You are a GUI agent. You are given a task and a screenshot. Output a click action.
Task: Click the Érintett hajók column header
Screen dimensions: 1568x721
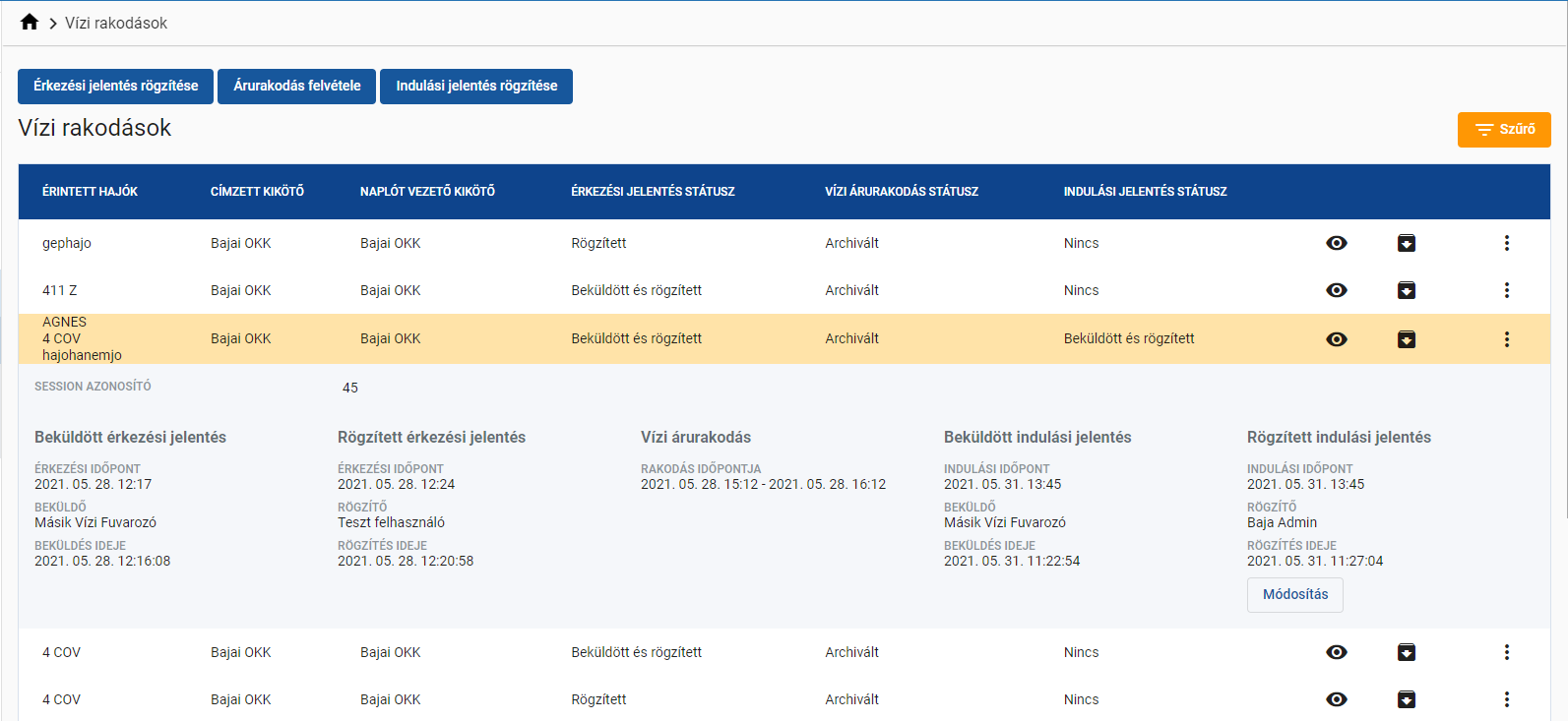tap(90, 192)
